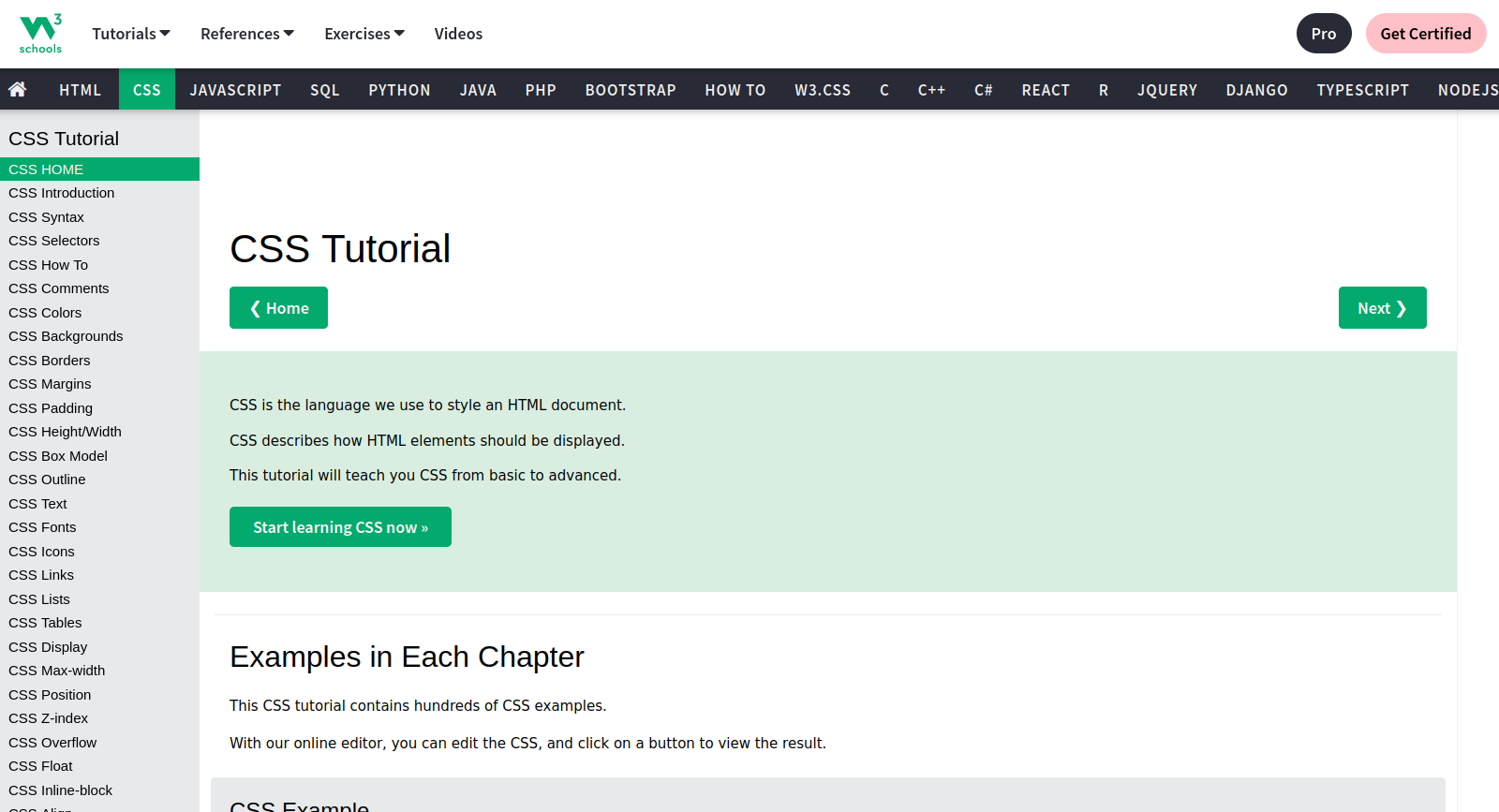This screenshot has width=1499, height=812.
Task: Open CSS Margins in sidebar
Action: pos(99,384)
